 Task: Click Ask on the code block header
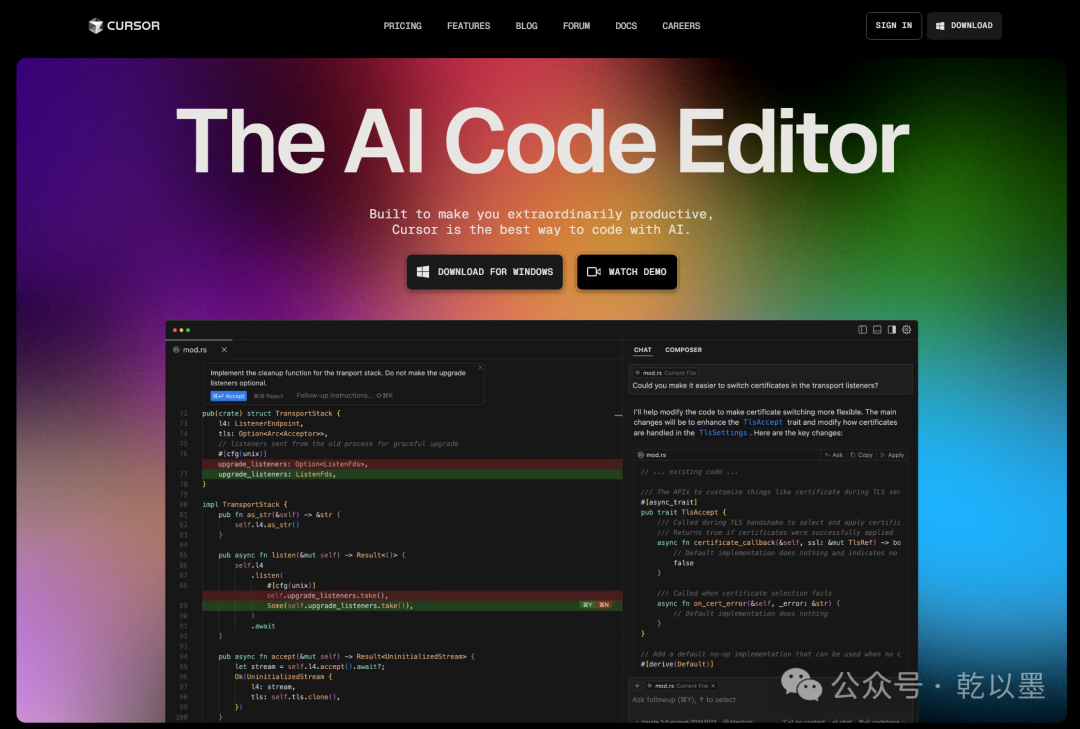coord(833,455)
